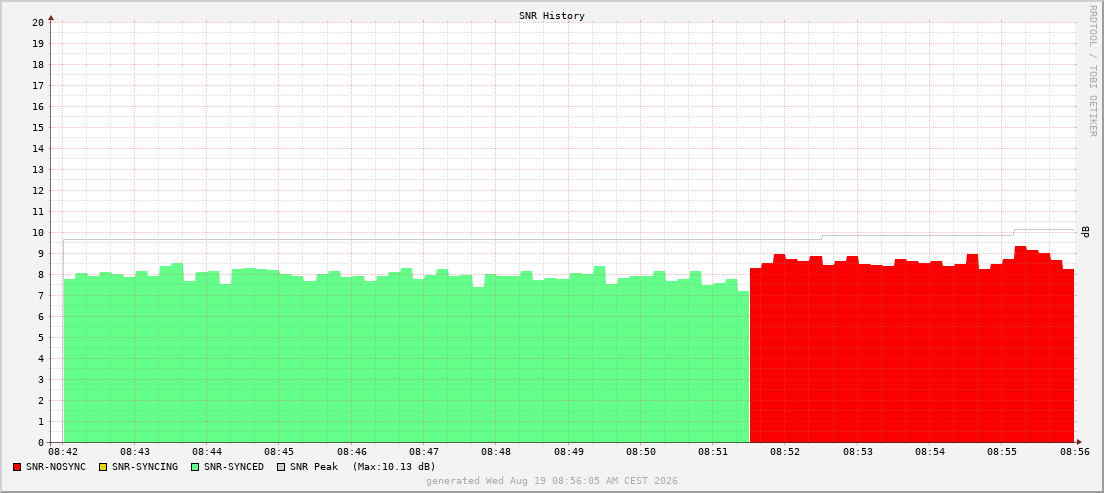The width and height of the screenshot is (1104, 493).
Task: Click the 08:42 time axis label
Action: [63, 451]
